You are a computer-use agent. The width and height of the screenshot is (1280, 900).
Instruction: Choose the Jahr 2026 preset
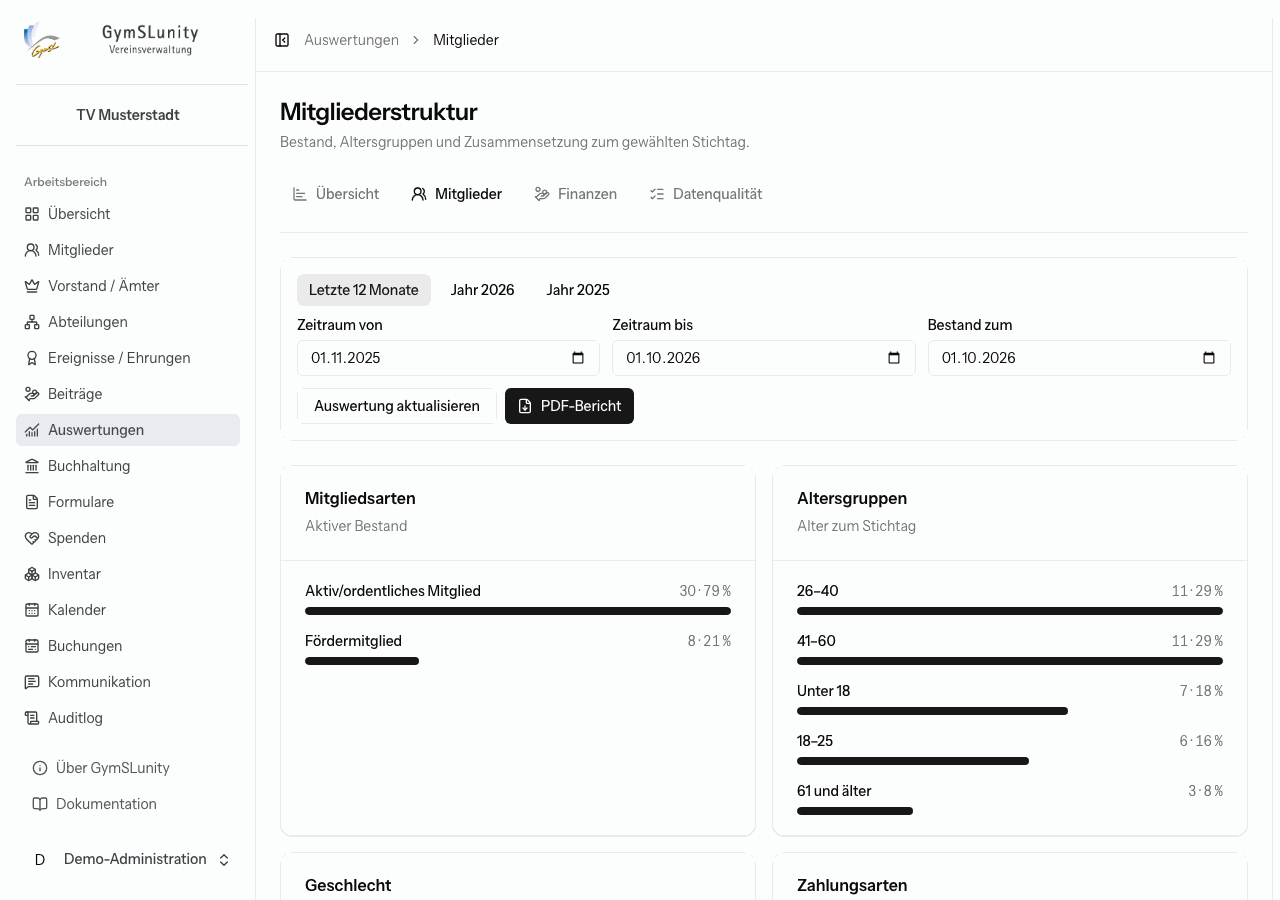(483, 290)
